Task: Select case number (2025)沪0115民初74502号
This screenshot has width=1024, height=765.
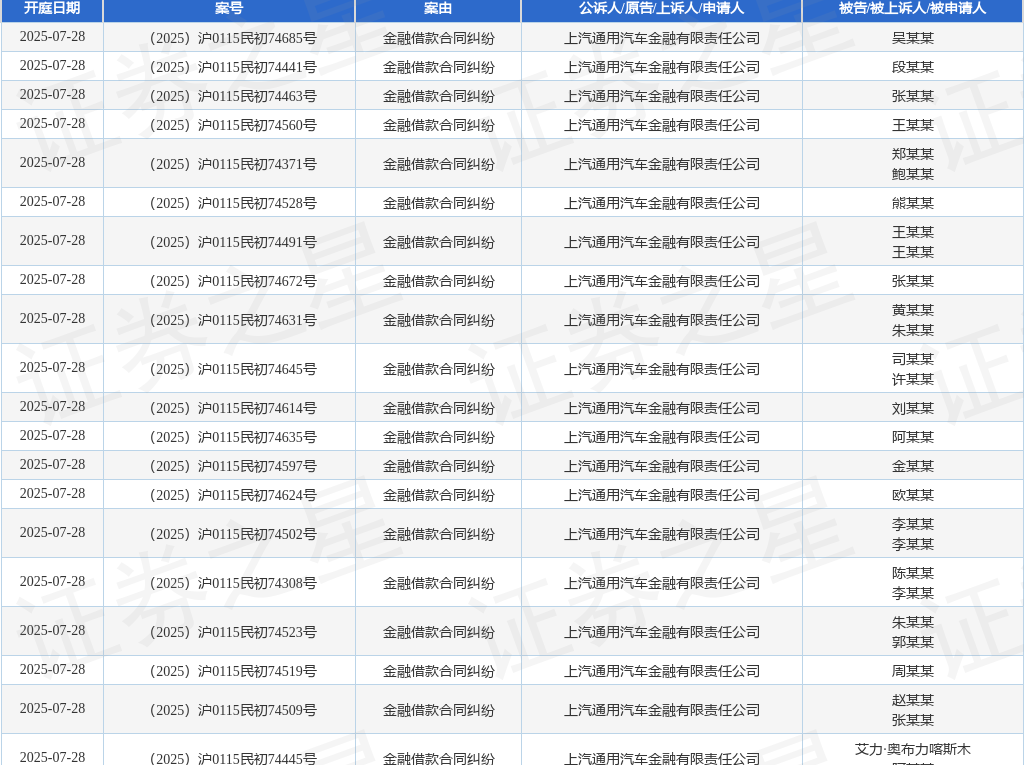Action: point(233,534)
